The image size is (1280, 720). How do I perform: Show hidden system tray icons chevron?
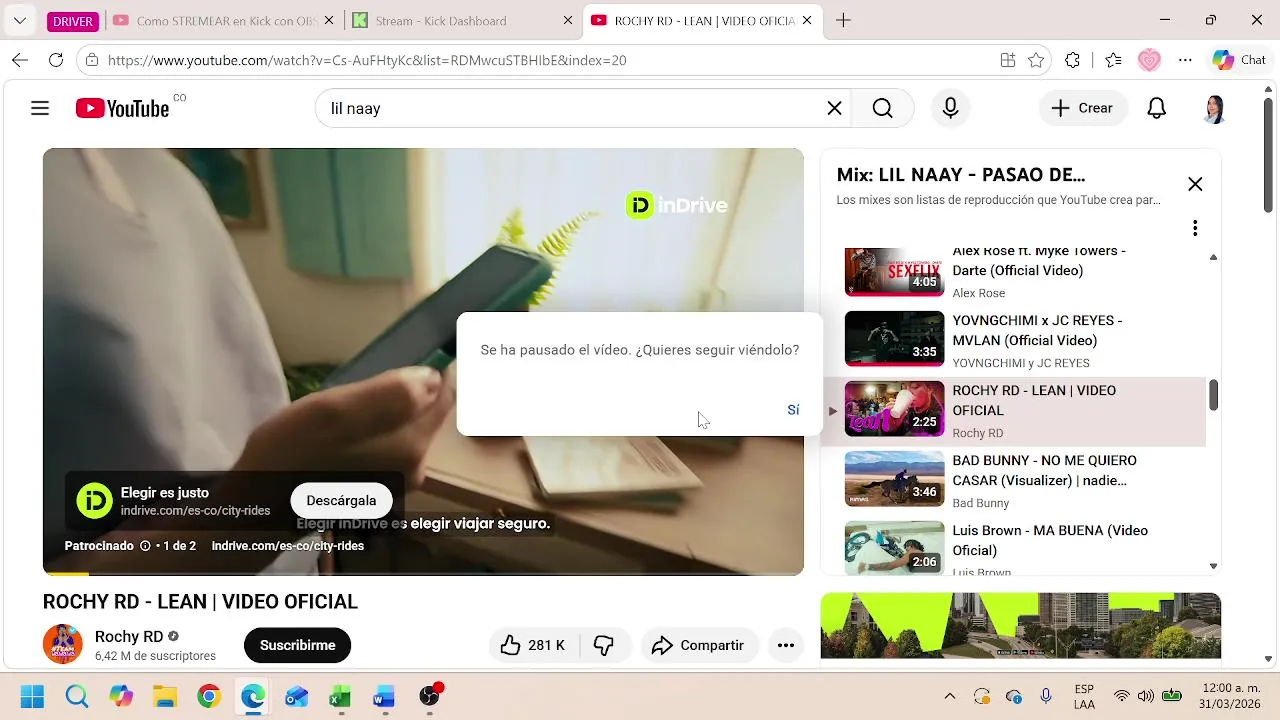[x=950, y=696]
